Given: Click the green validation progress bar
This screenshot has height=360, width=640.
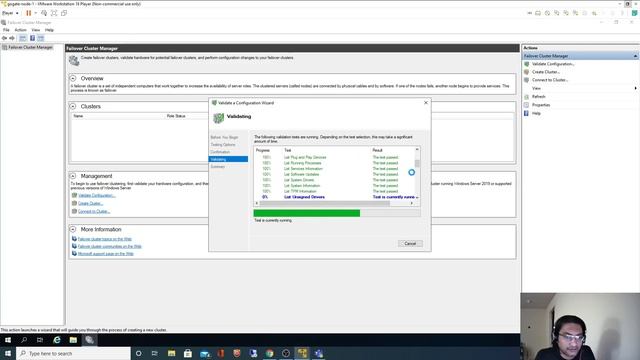Looking at the screenshot, I should coord(307,213).
